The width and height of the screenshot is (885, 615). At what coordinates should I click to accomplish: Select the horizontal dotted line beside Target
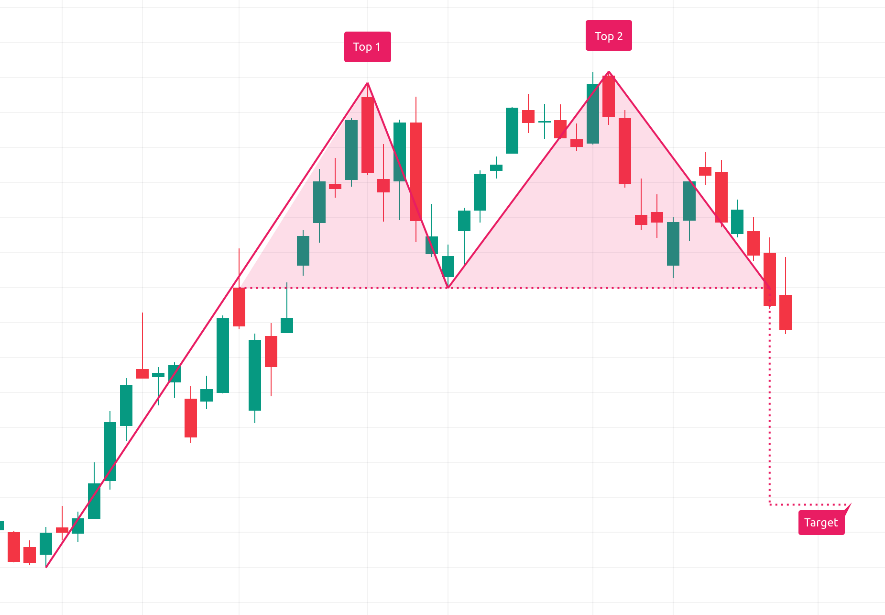pos(808,504)
